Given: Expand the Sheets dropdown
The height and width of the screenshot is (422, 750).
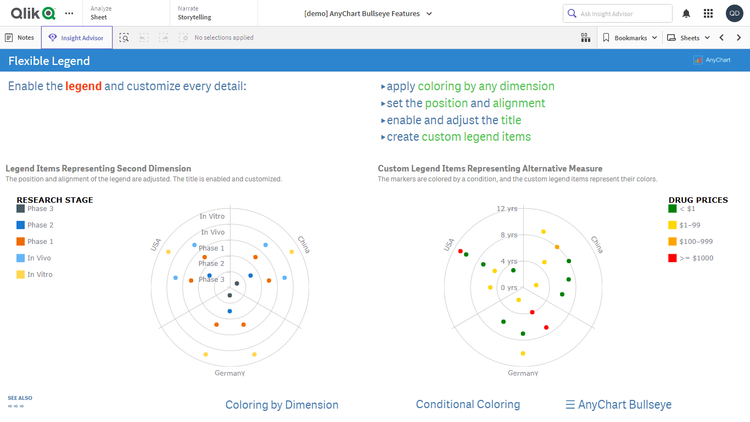Looking at the screenshot, I should click(689, 37).
